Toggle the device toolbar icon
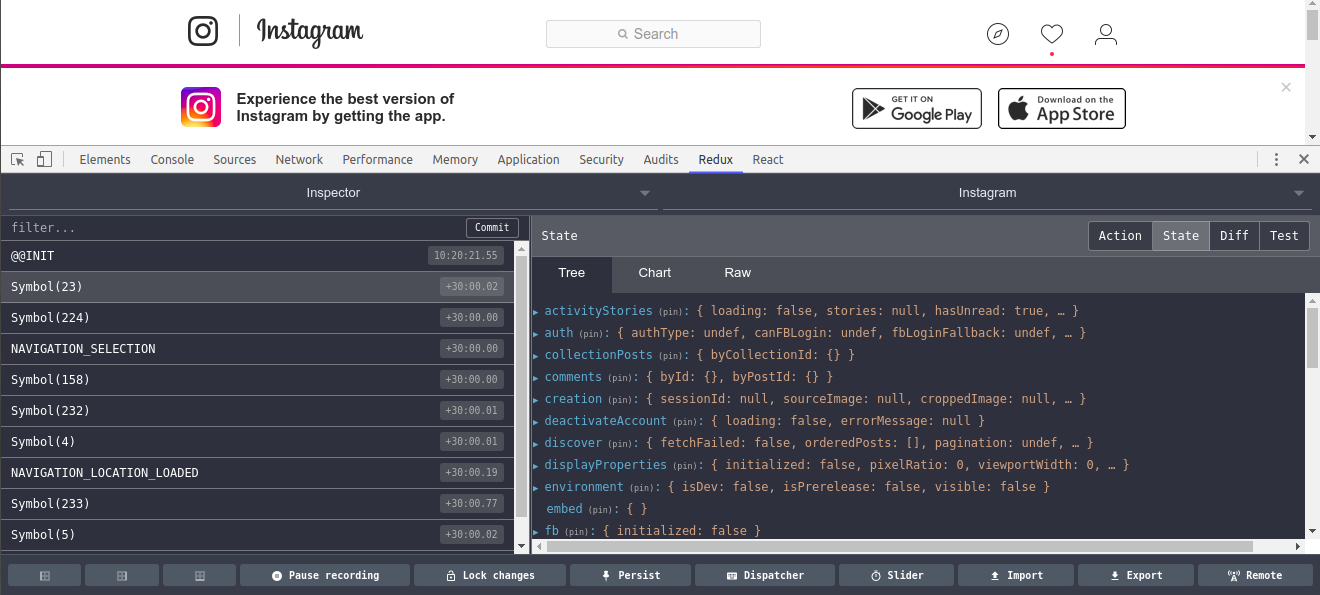Image resolution: width=1320 pixels, height=595 pixels. pos(44,160)
